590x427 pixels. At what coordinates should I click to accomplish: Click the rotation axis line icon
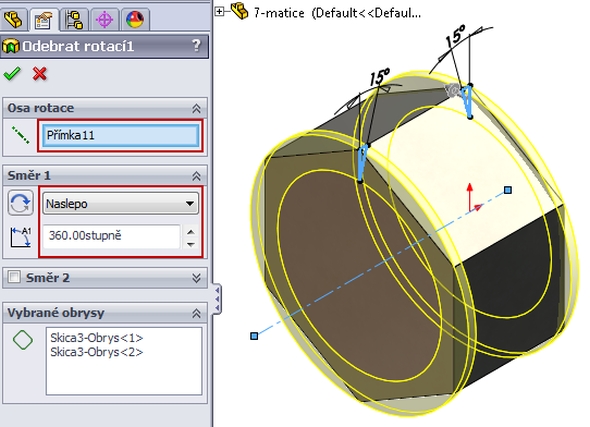coord(20,135)
